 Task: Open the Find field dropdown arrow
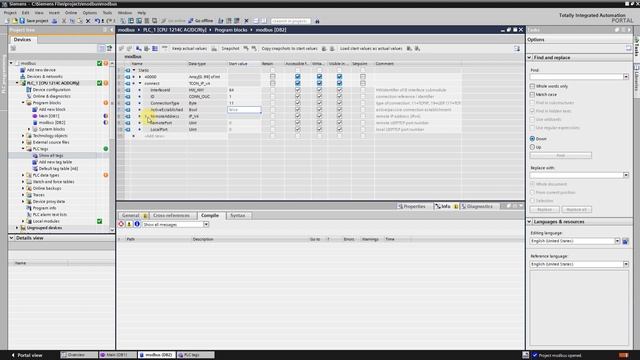[626, 77]
